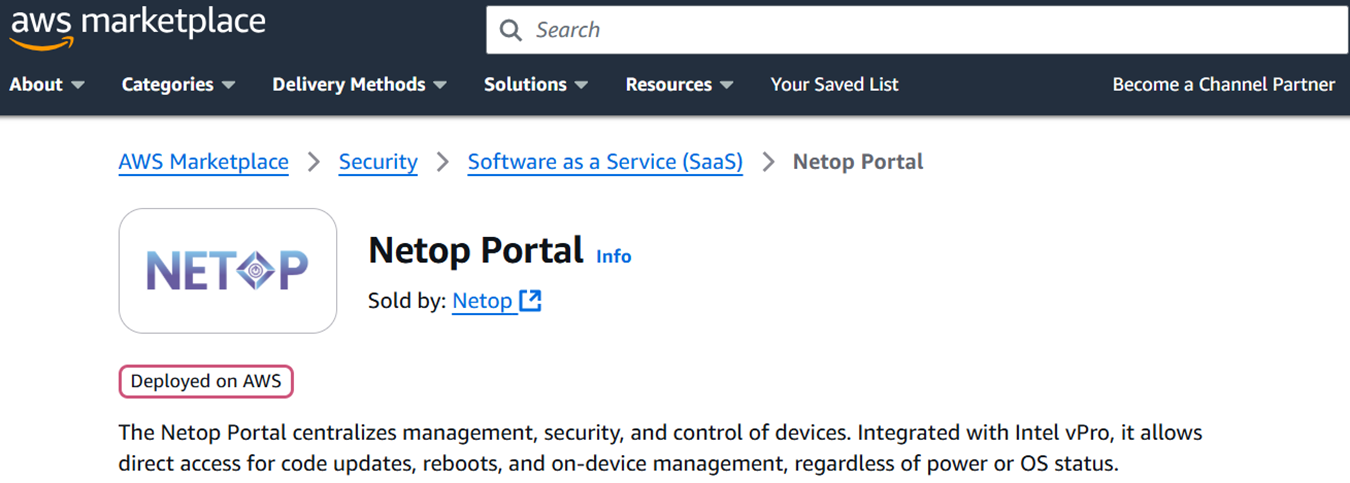
Task: Click the chevron before Netop Portal breadcrumb
Action: 768,162
